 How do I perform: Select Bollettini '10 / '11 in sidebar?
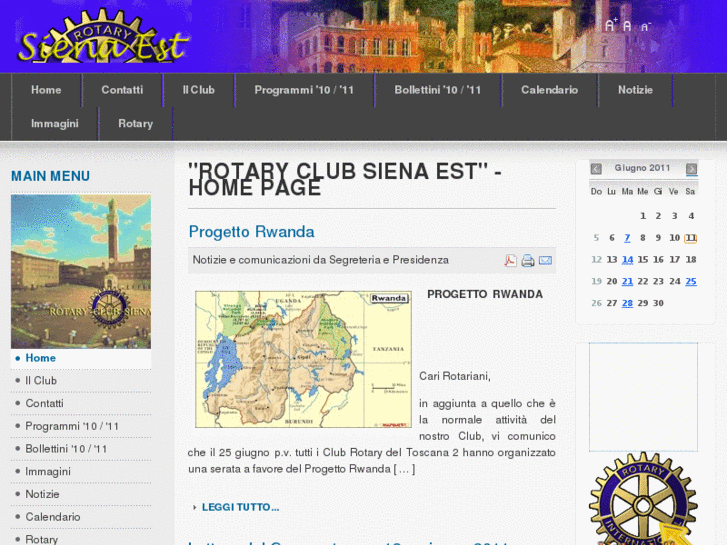coord(81,449)
